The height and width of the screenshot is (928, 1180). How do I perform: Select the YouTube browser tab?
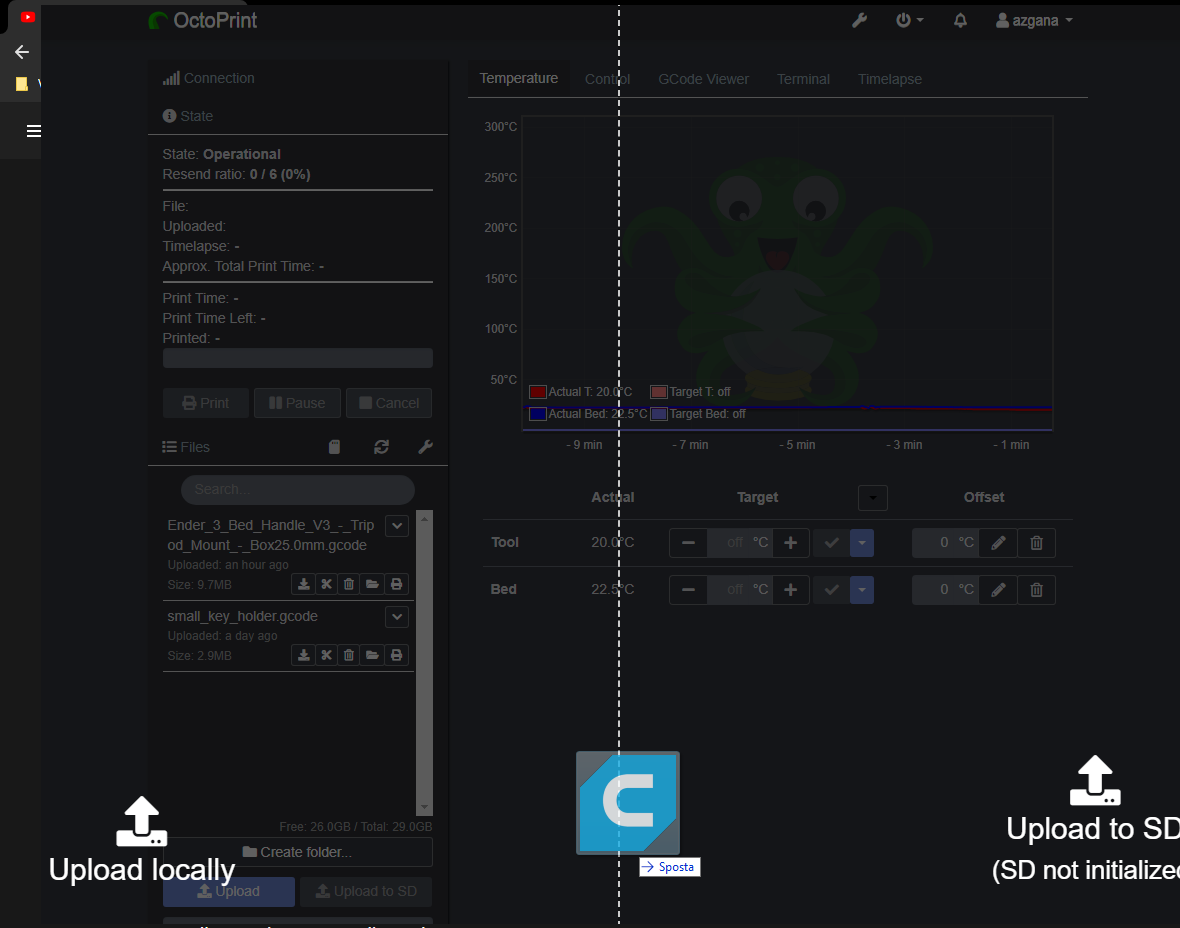pos(28,17)
